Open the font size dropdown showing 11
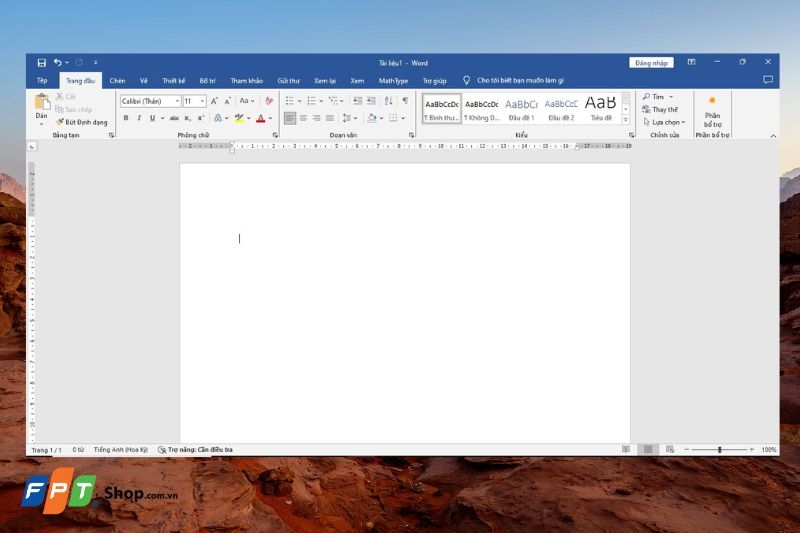 (x=194, y=101)
